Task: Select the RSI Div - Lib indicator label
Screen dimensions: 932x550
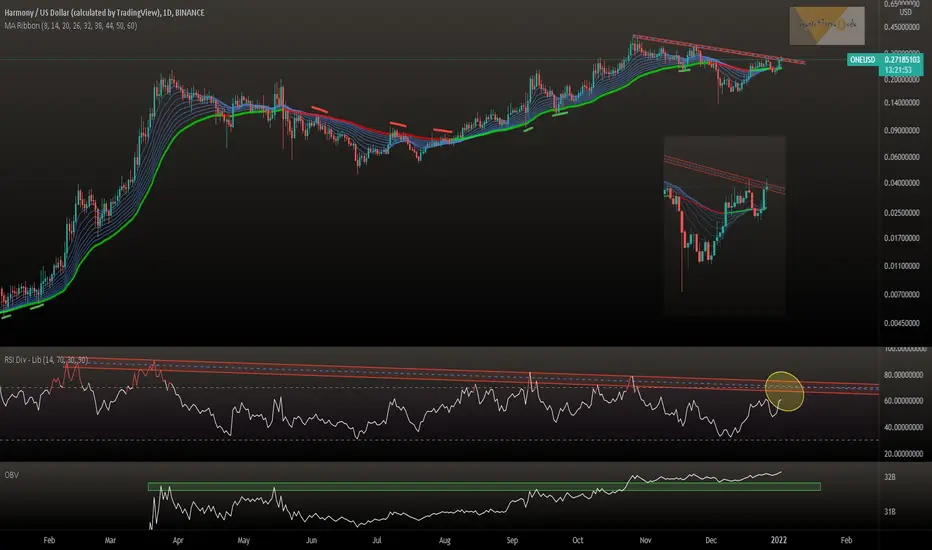Action: pyautogui.click(x=46, y=360)
